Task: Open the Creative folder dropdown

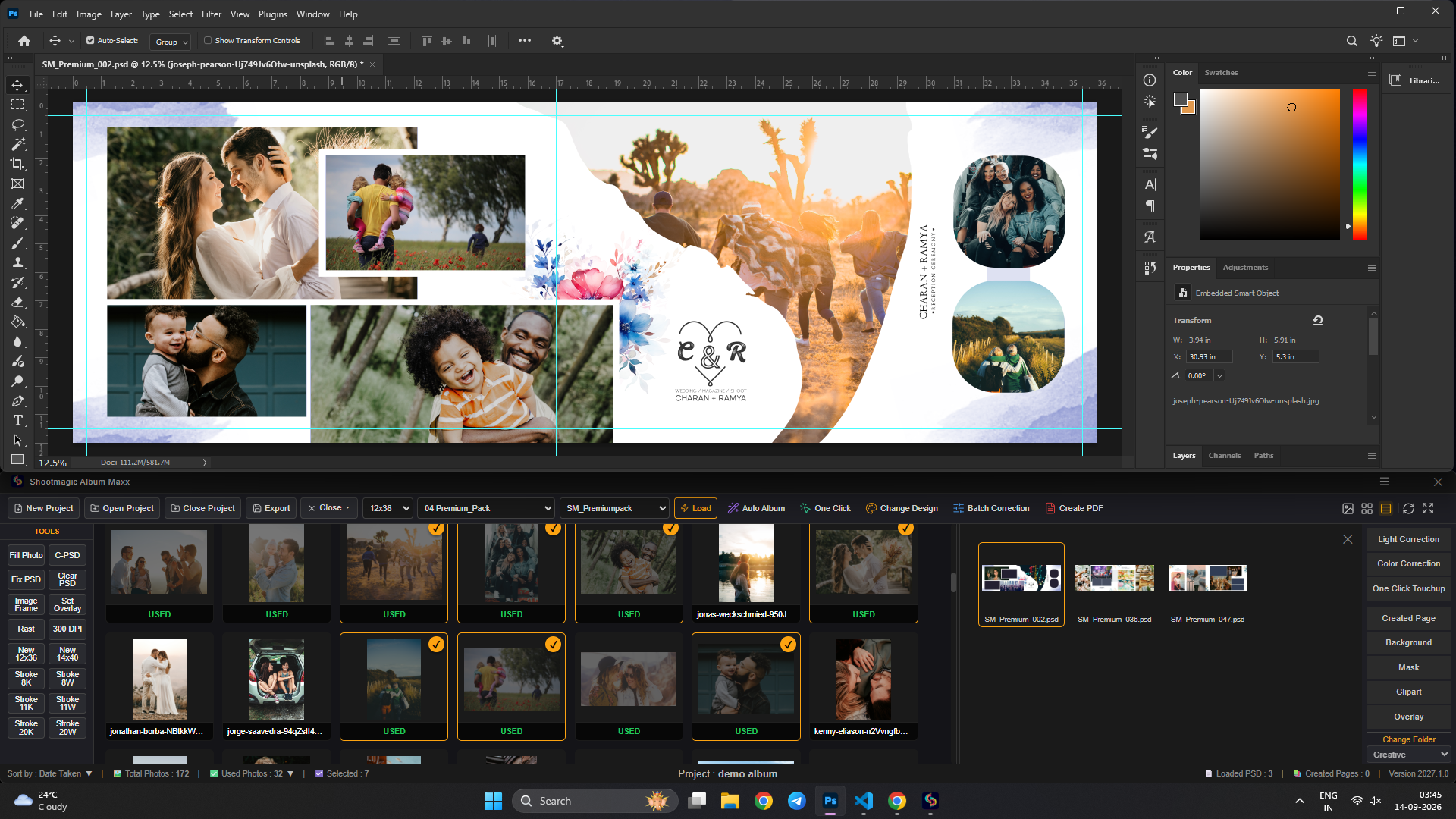Action: (1409, 755)
